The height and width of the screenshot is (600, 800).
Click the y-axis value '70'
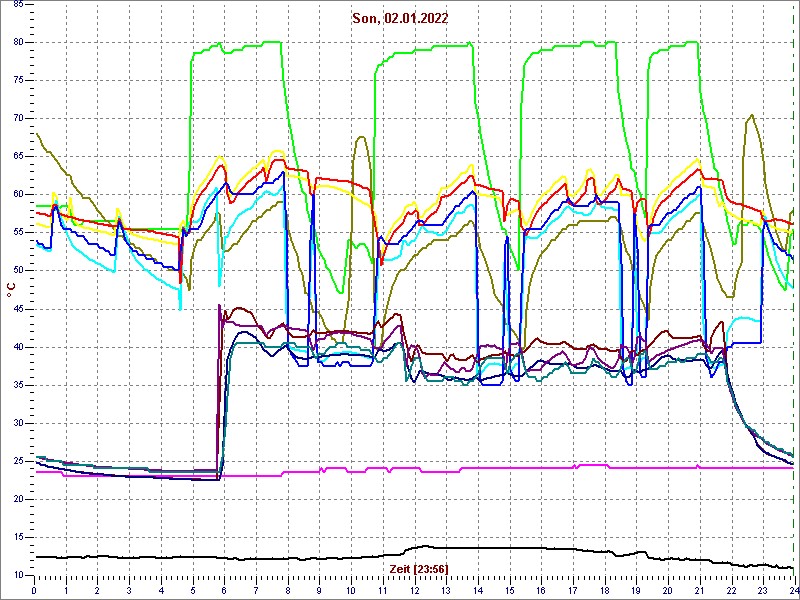[x=18, y=118]
